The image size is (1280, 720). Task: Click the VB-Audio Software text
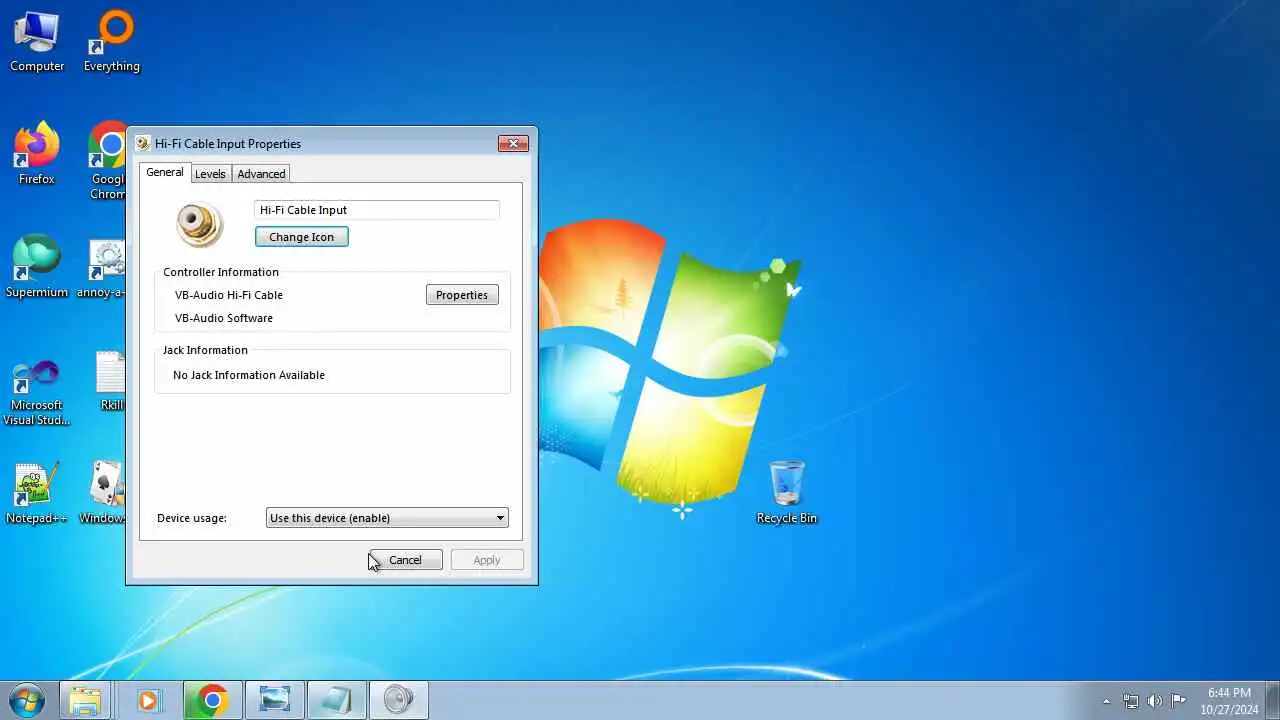pos(224,318)
